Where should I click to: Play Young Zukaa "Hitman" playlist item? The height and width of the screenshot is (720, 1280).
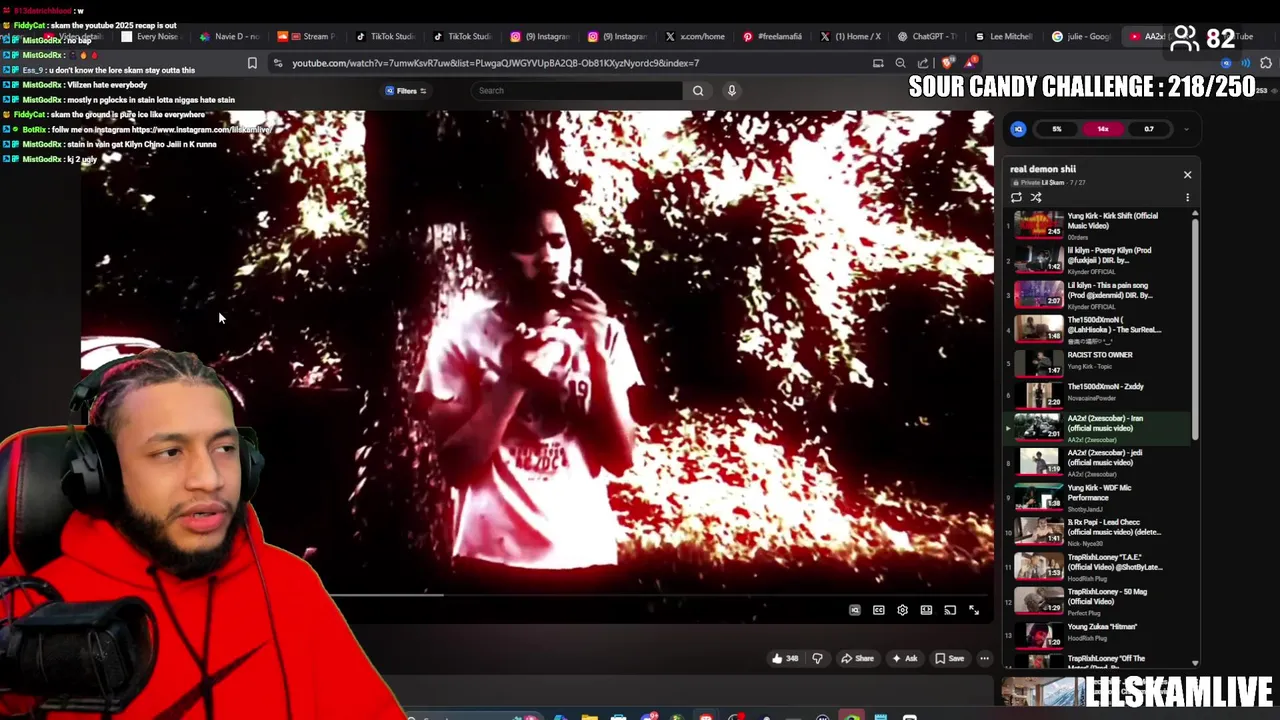(x=1098, y=635)
